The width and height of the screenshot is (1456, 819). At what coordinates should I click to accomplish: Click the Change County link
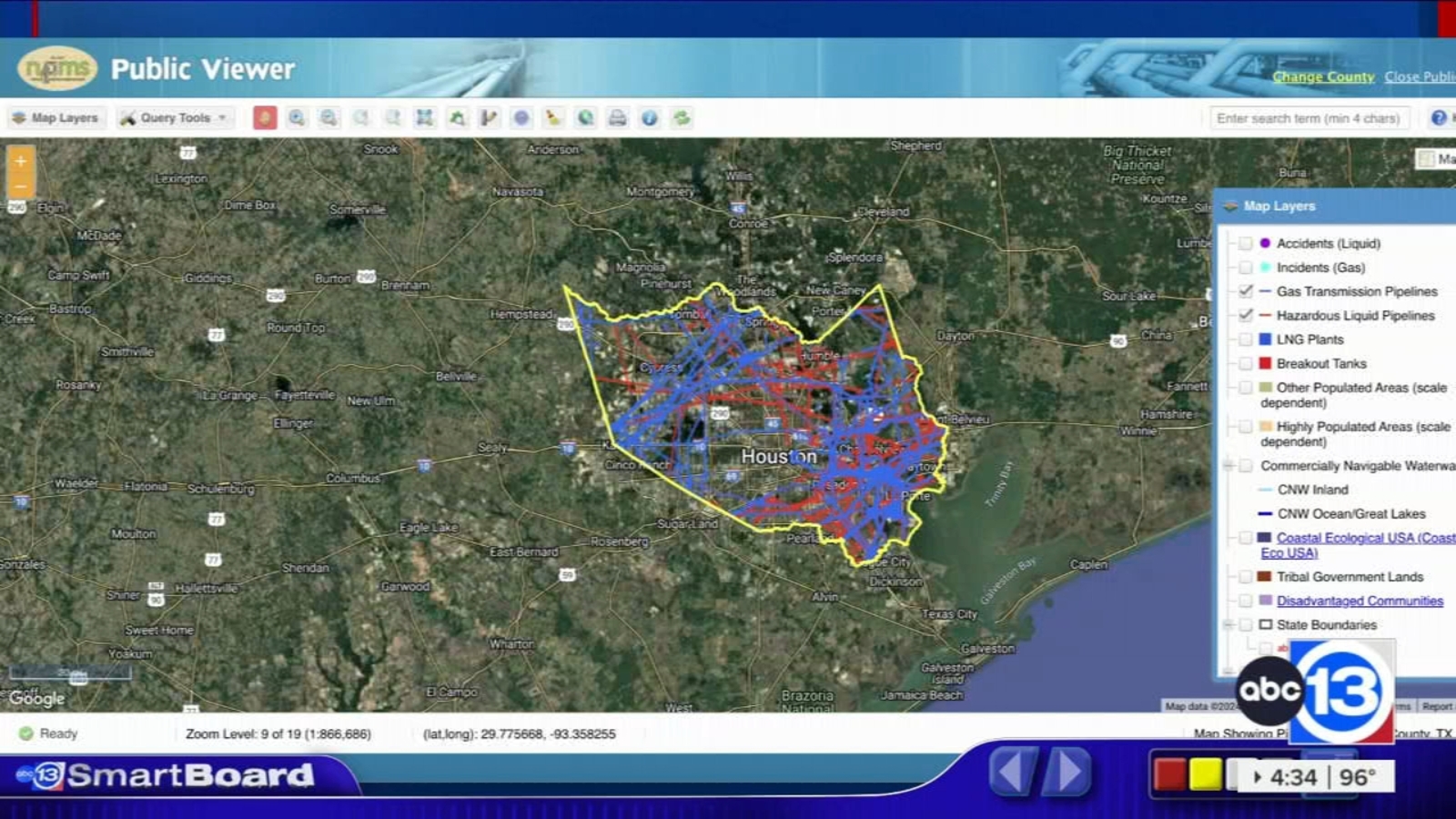(1324, 77)
